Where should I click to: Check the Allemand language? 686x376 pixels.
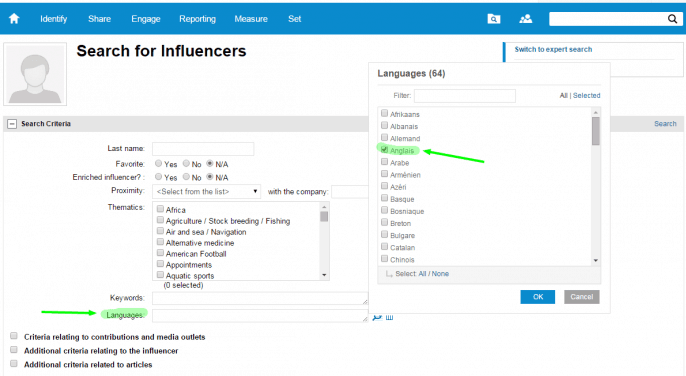click(x=384, y=138)
